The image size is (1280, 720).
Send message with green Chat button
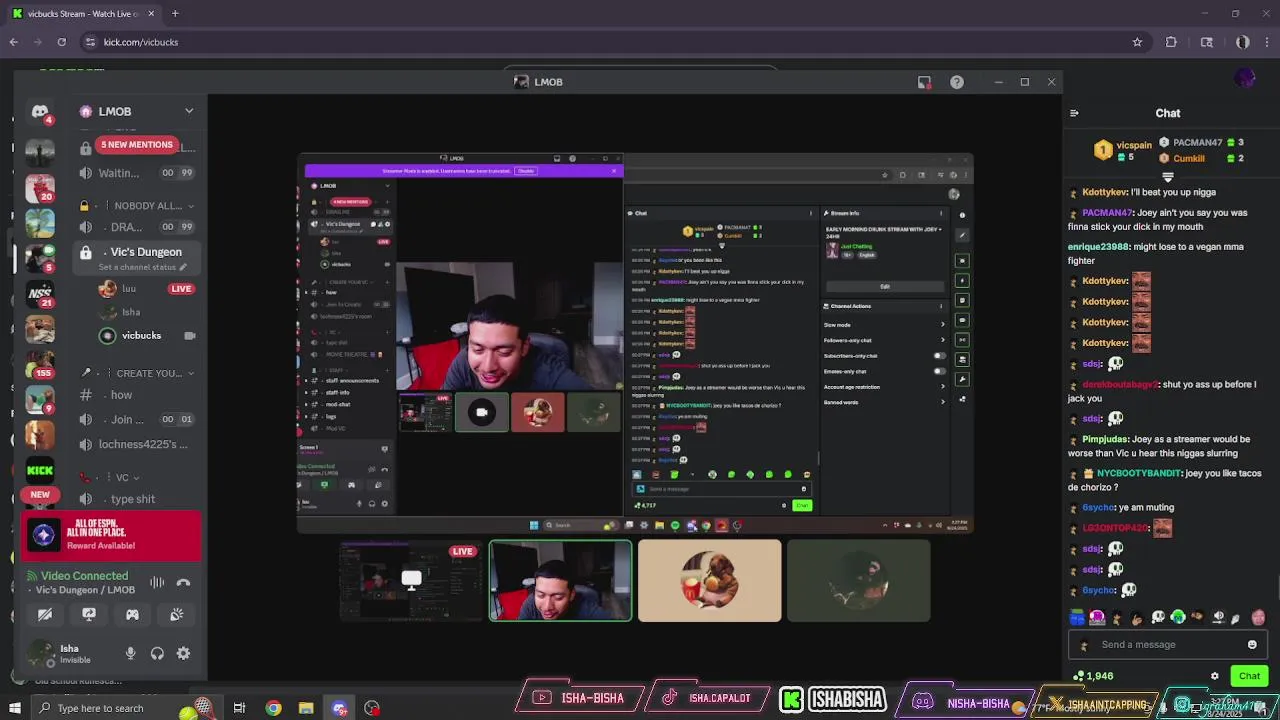1249,676
